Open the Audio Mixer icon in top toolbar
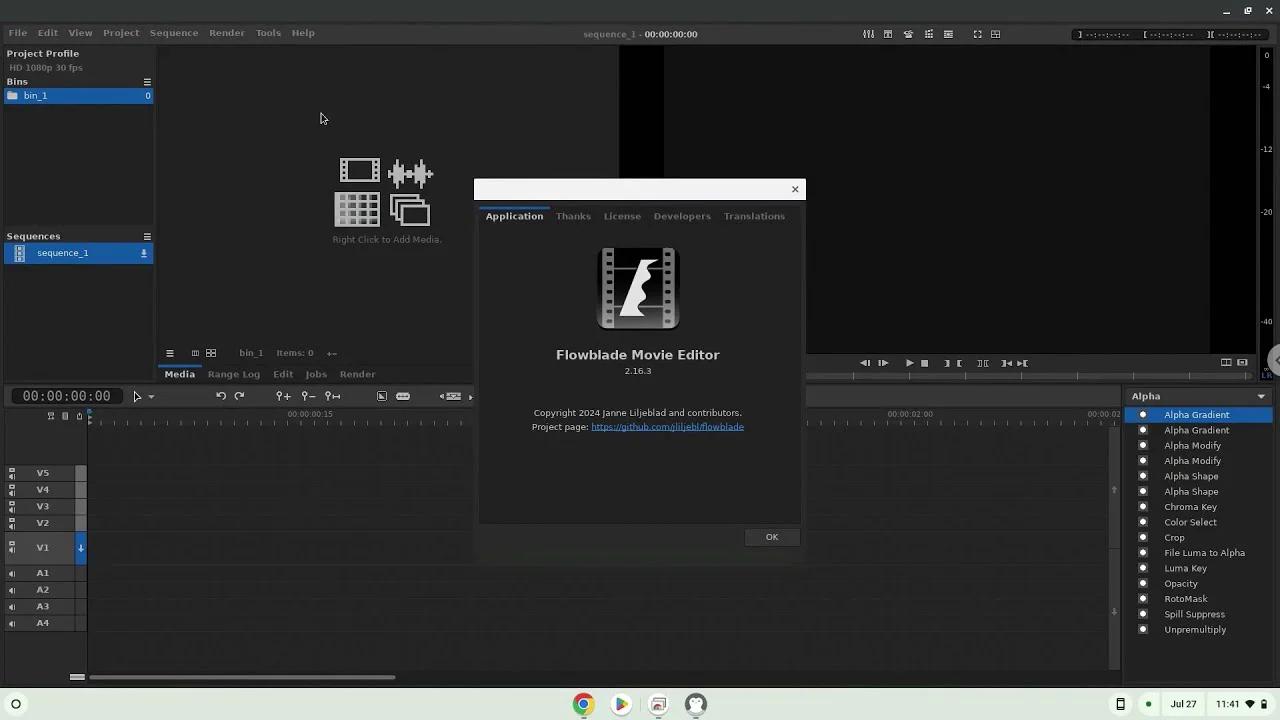This screenshot has height=720, width=1280. click(868, 33)
